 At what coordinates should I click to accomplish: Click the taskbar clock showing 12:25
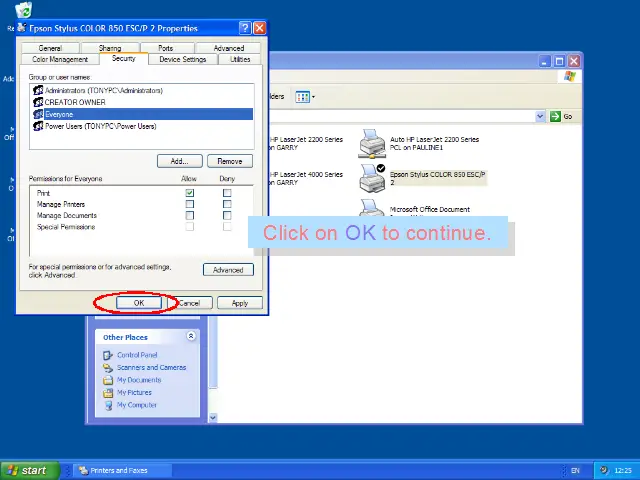click(623, 470)
